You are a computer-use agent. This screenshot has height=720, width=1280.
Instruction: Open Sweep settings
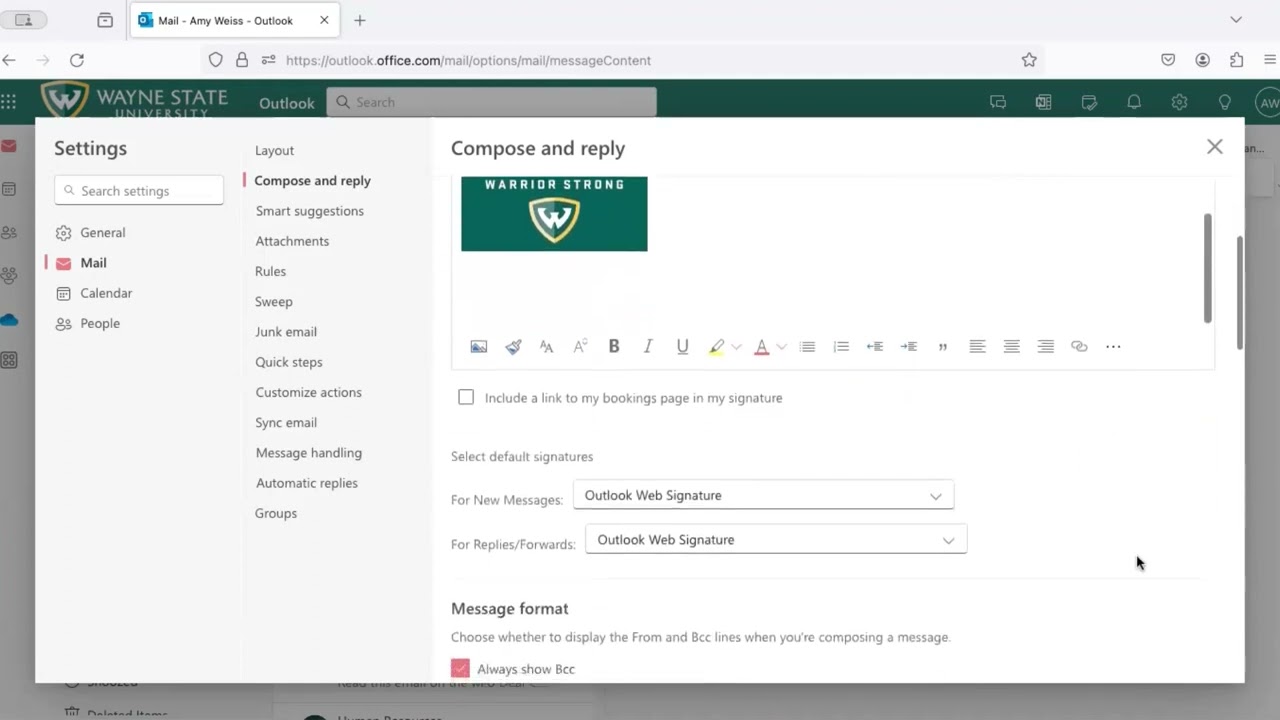(273, 301)
